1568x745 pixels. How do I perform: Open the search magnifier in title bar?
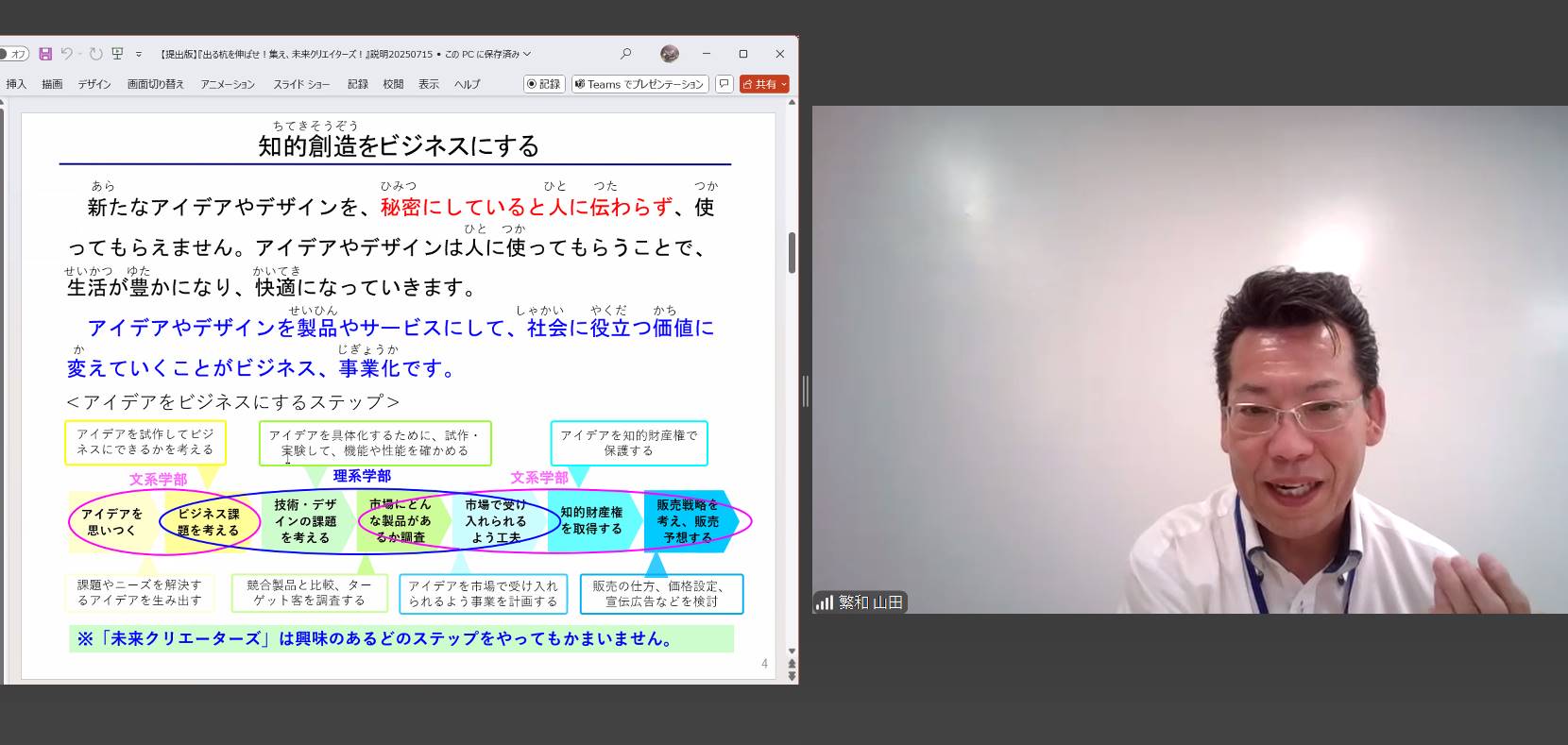pos(625,54)
